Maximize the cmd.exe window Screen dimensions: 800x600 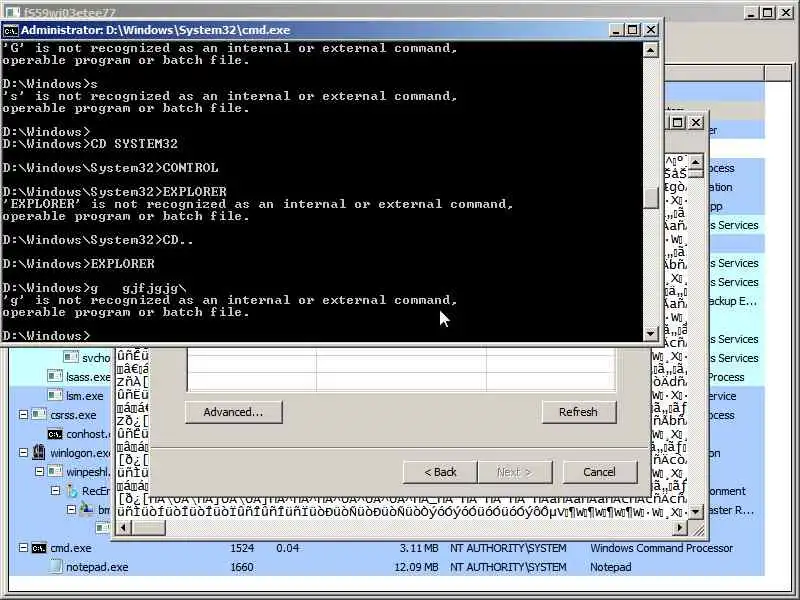632,30
